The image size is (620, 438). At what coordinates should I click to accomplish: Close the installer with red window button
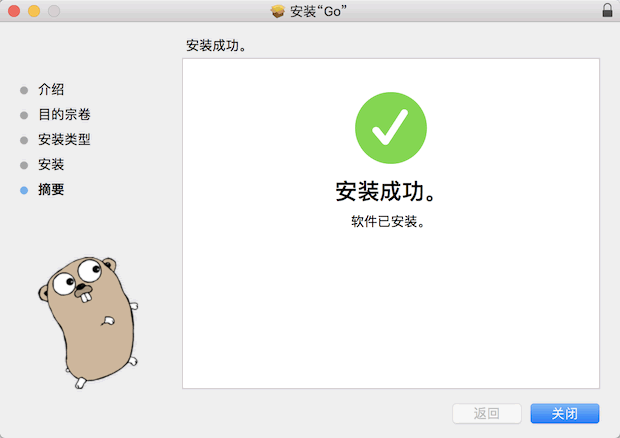point(13,11)
